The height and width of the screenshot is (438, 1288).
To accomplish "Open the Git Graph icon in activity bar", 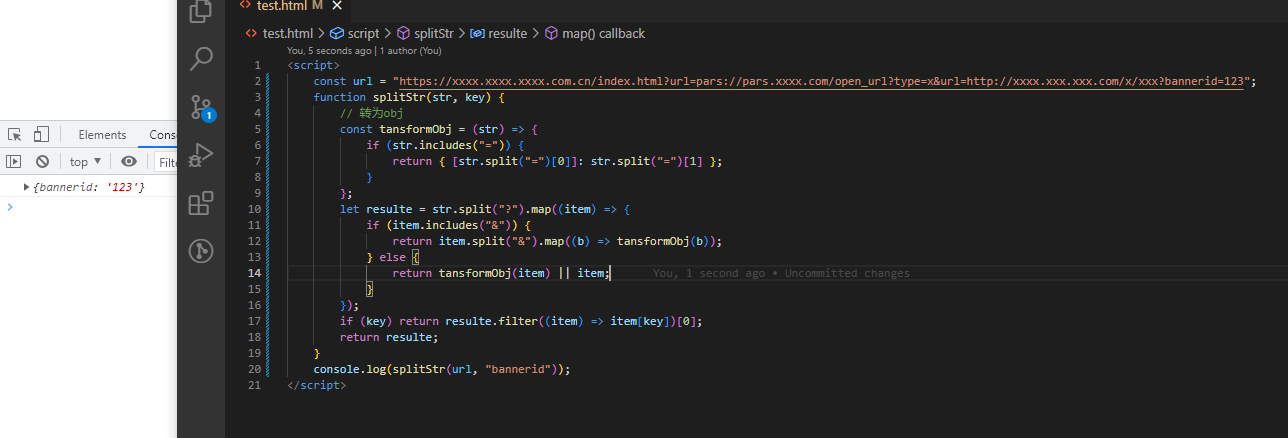I will (x=201, y=250).
